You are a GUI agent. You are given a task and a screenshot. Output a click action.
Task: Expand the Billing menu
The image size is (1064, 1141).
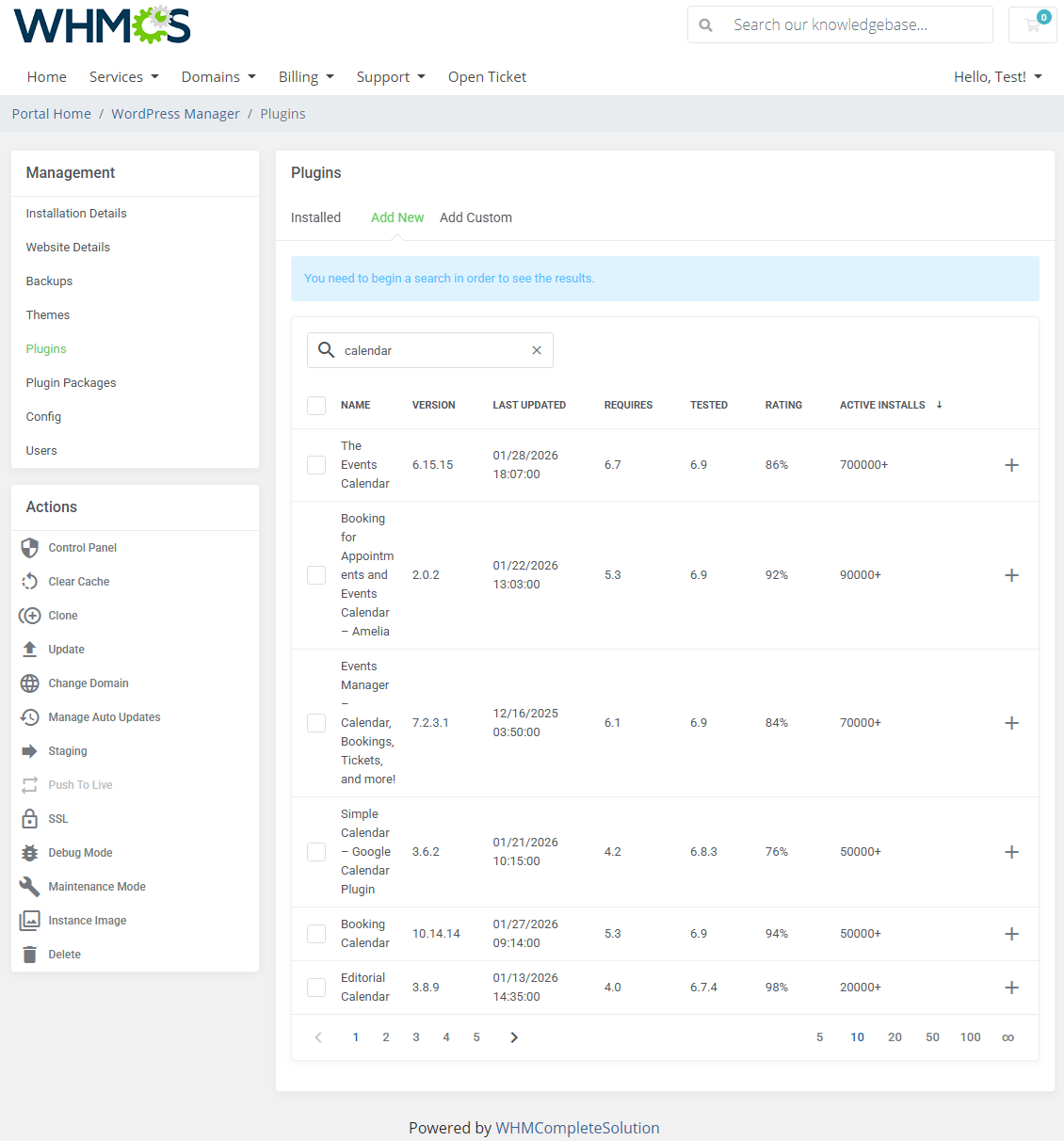pyautogui.click(x=305, y=76)
